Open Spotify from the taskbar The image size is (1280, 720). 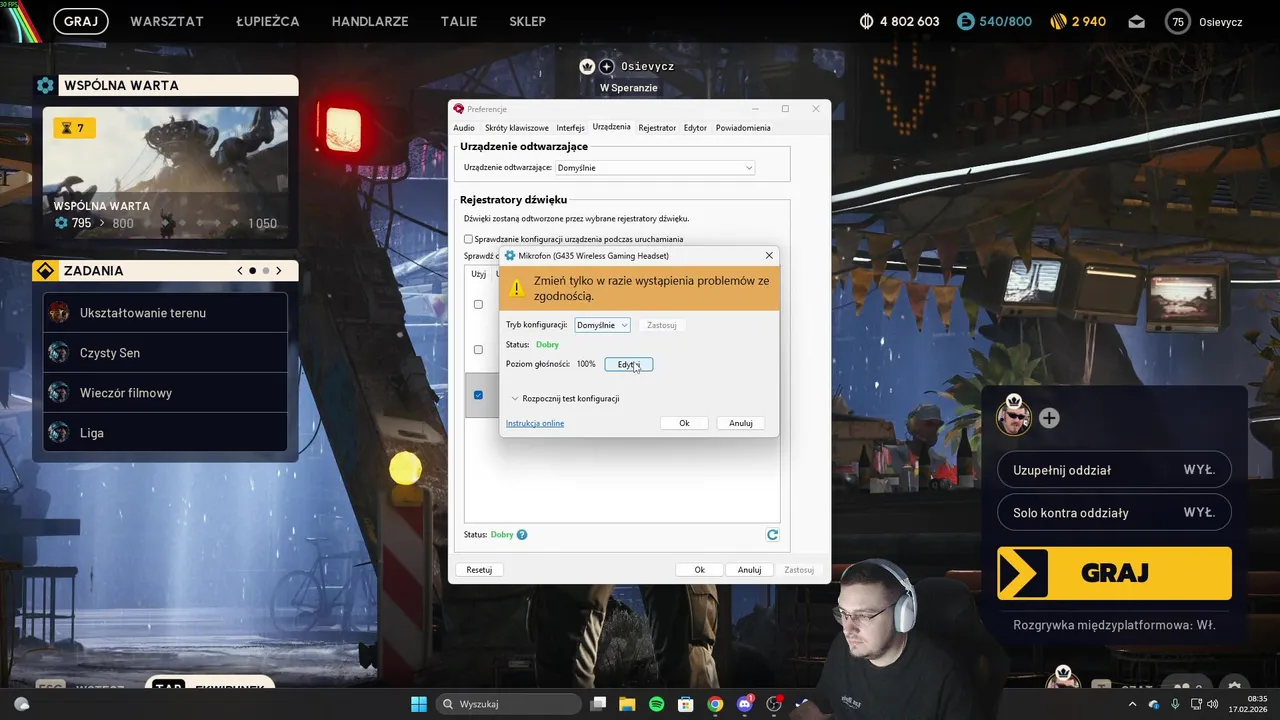click(657, 704)
